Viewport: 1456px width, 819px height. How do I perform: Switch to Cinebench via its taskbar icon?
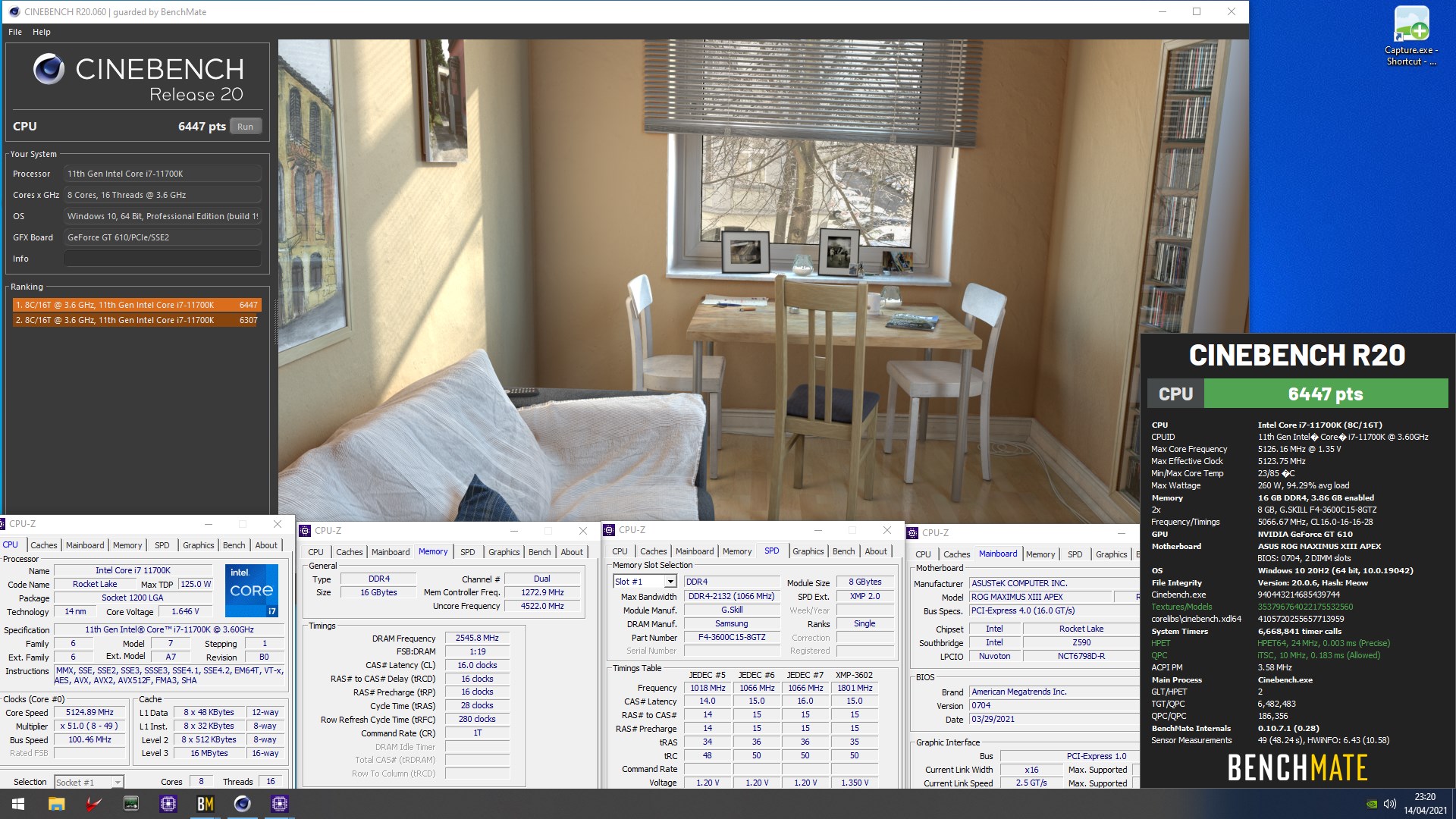pos(242,804)
